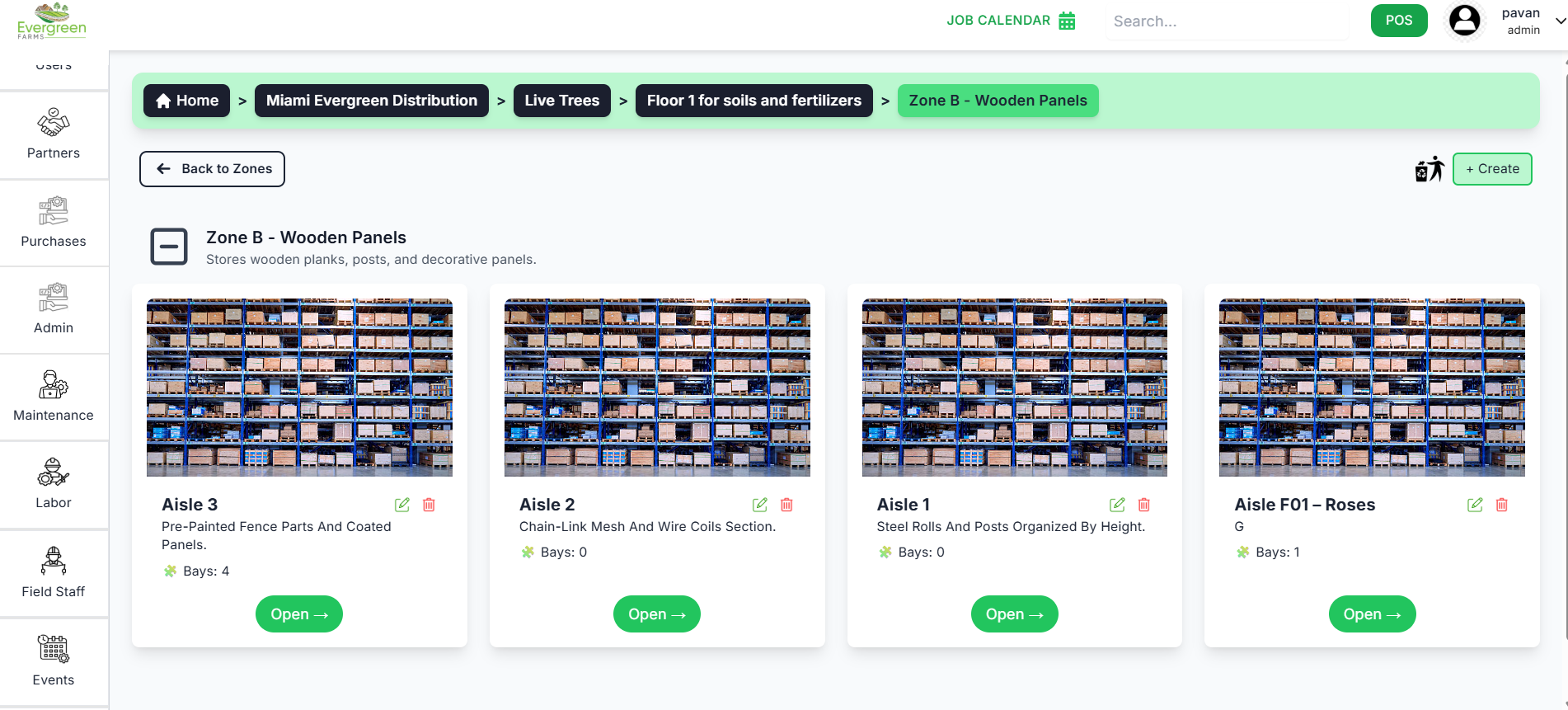The height and width of the screenshot is (710, 1568).
Task: Edit Aisle 3 with pencil icon
Action: coord(402,505)
